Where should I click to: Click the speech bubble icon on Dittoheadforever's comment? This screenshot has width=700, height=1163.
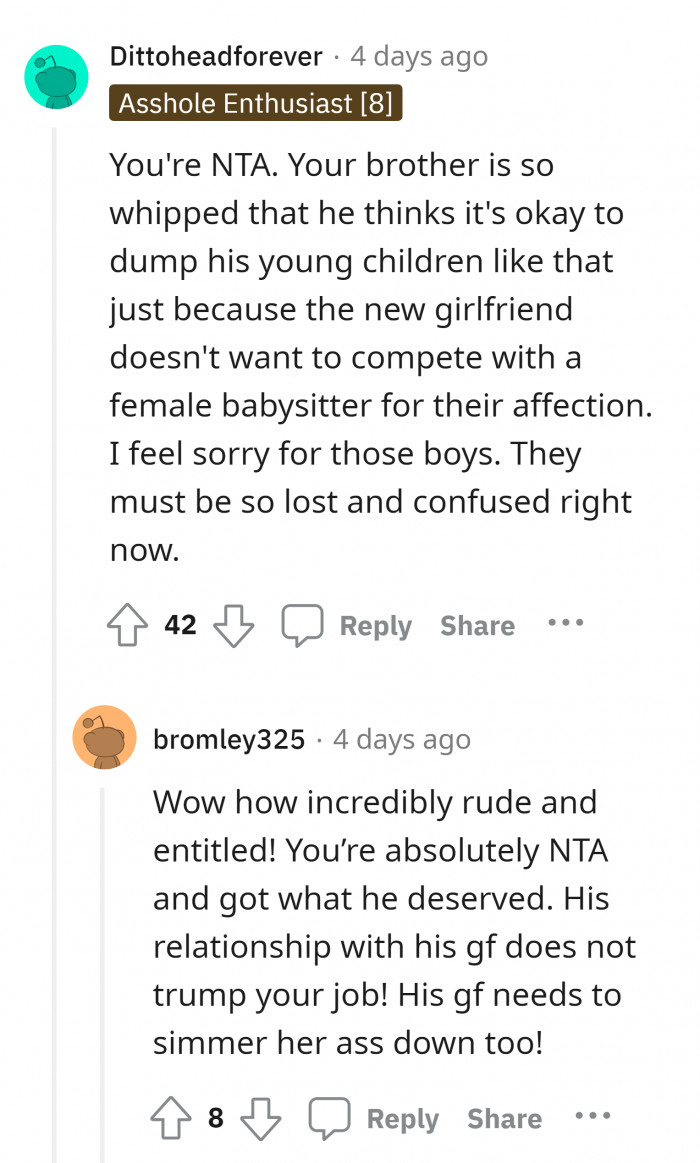[301, 625]
